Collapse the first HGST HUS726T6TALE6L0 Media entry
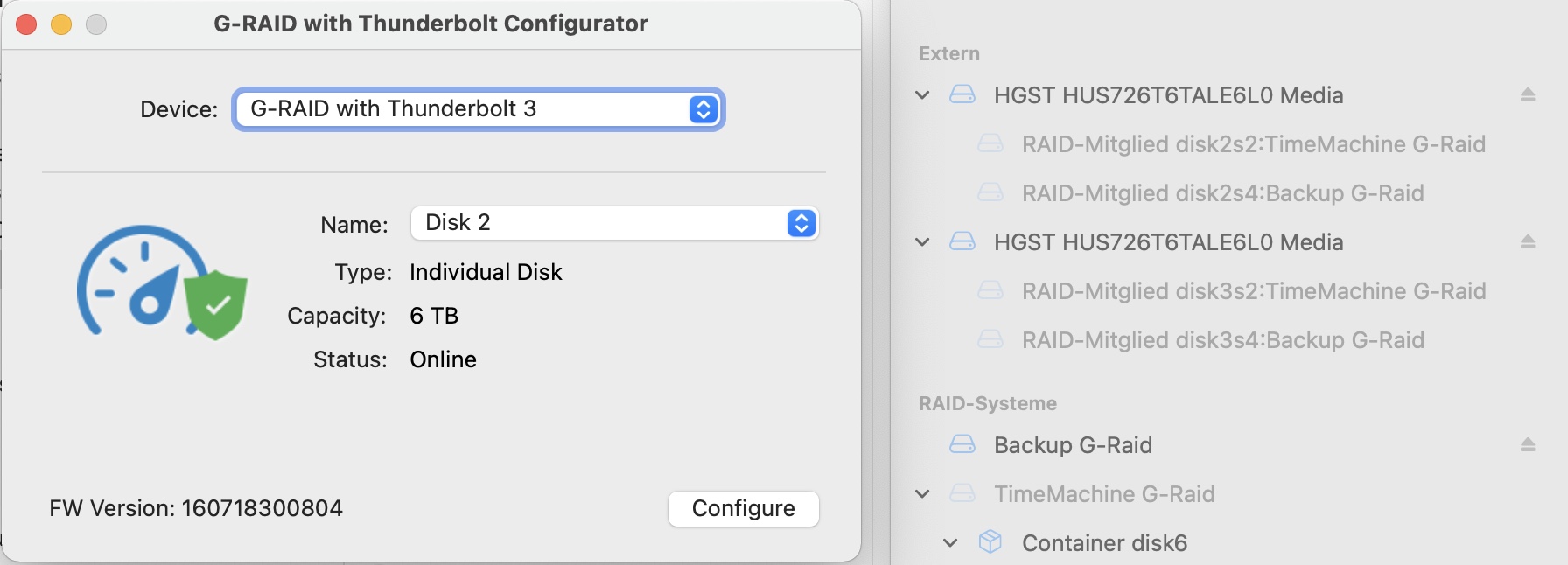The image size is (1568, 565). tap(922, 95)
